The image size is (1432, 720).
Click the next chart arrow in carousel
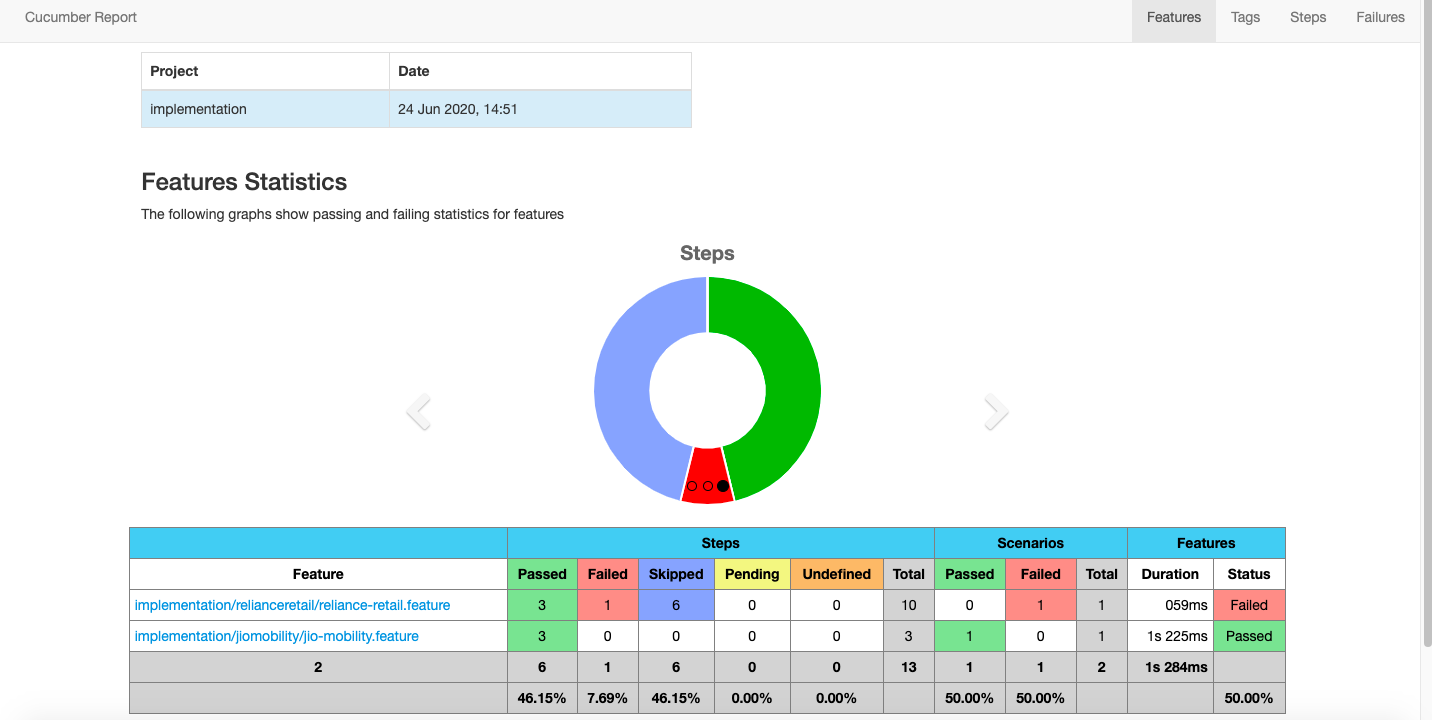[x=995, y=412]
